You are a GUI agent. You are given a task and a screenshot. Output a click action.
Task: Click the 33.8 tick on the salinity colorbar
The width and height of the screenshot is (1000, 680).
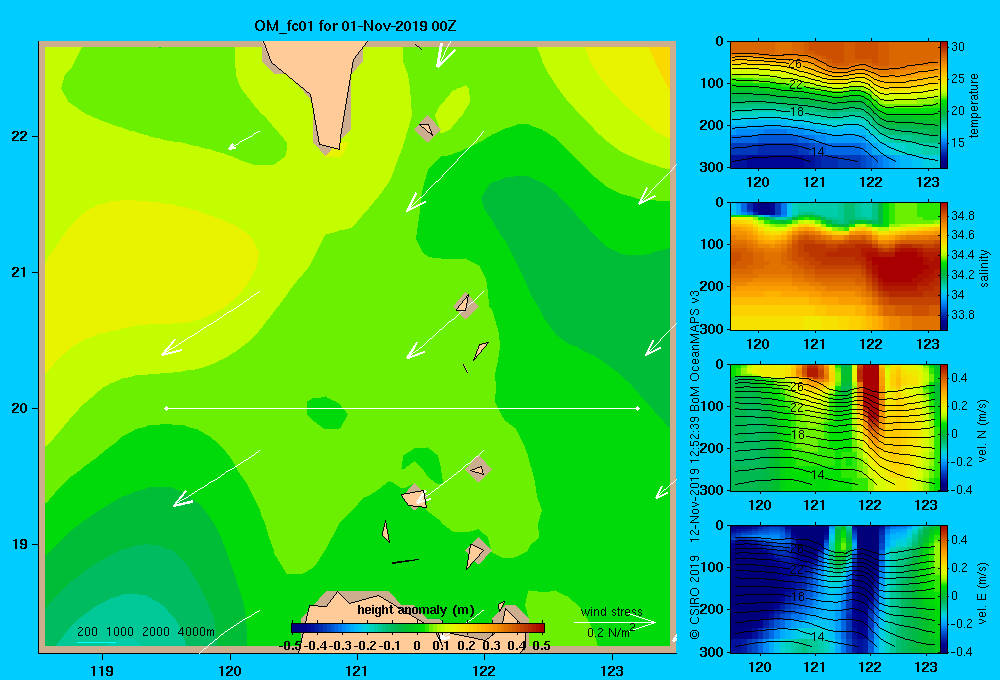coord(962,314)
